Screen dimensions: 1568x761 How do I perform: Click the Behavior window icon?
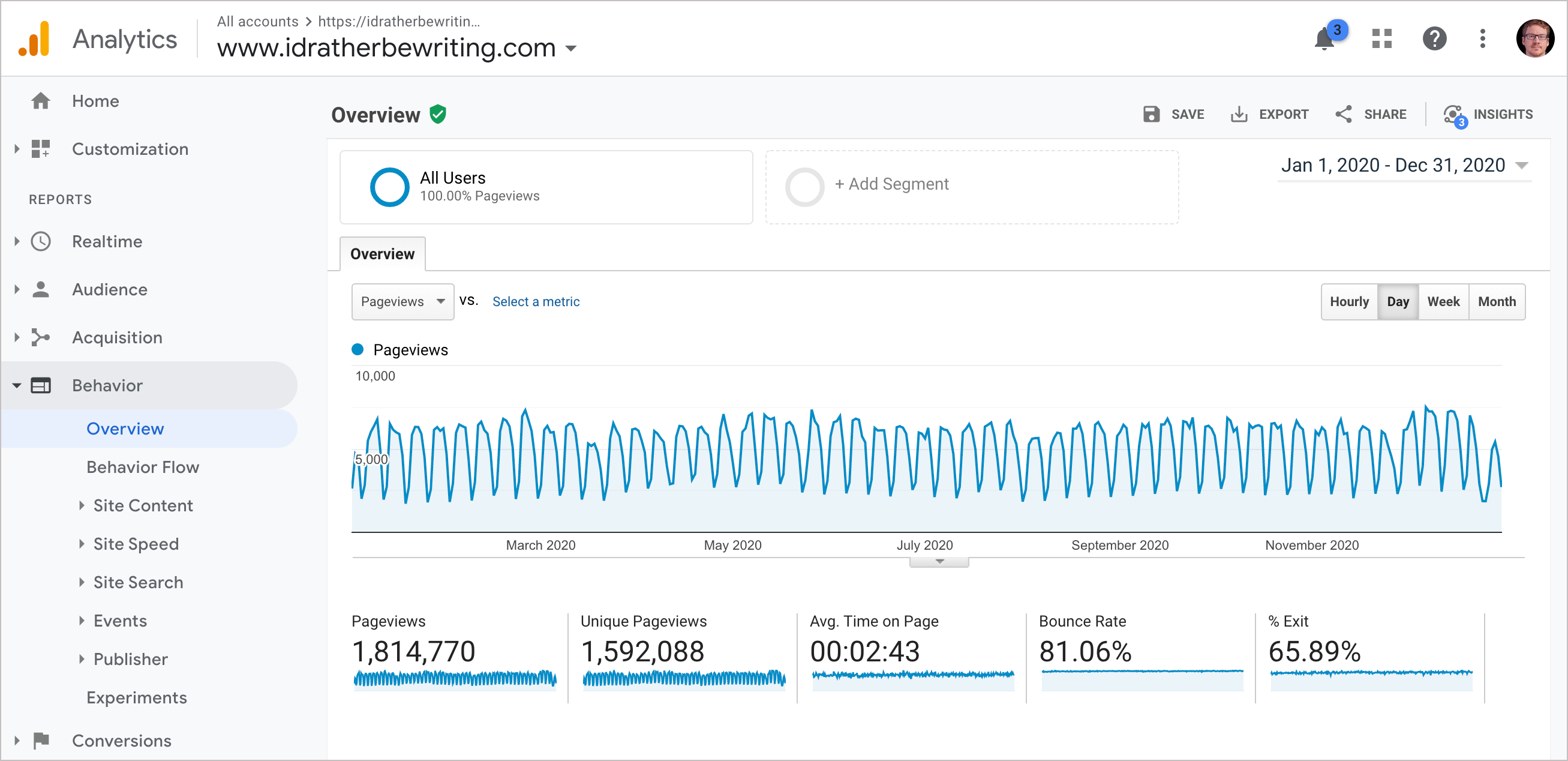click(41, 385)
